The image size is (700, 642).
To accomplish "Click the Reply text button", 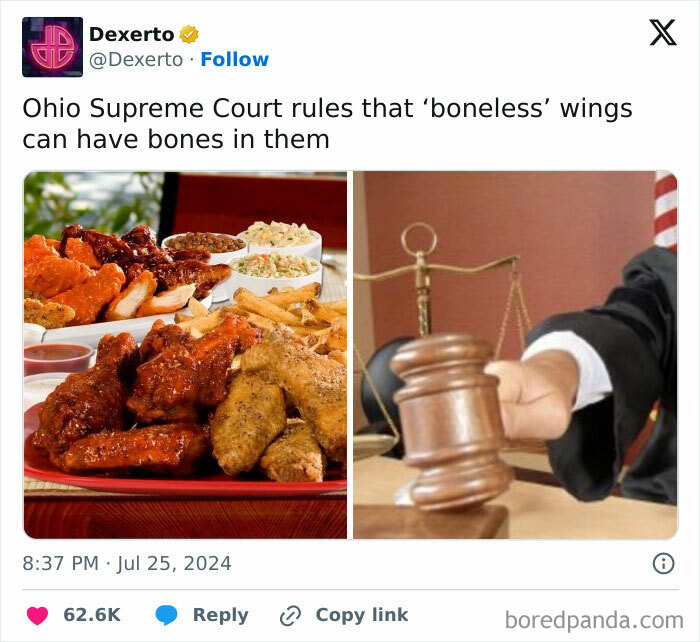I will click(x=221, y=615).
